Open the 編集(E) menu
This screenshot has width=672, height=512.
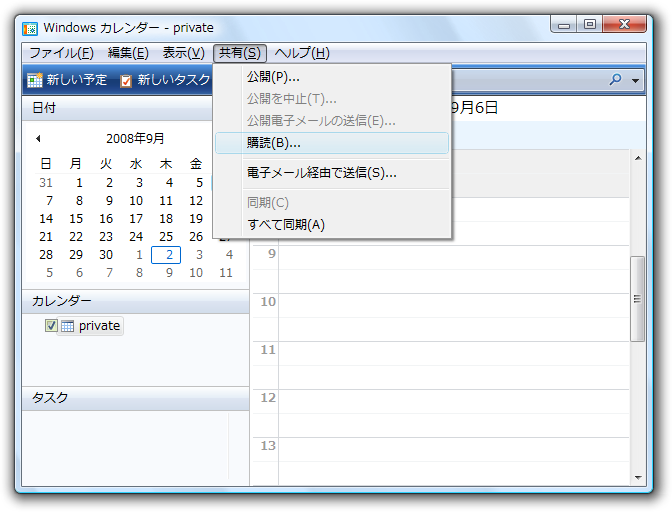coord(128,53)
